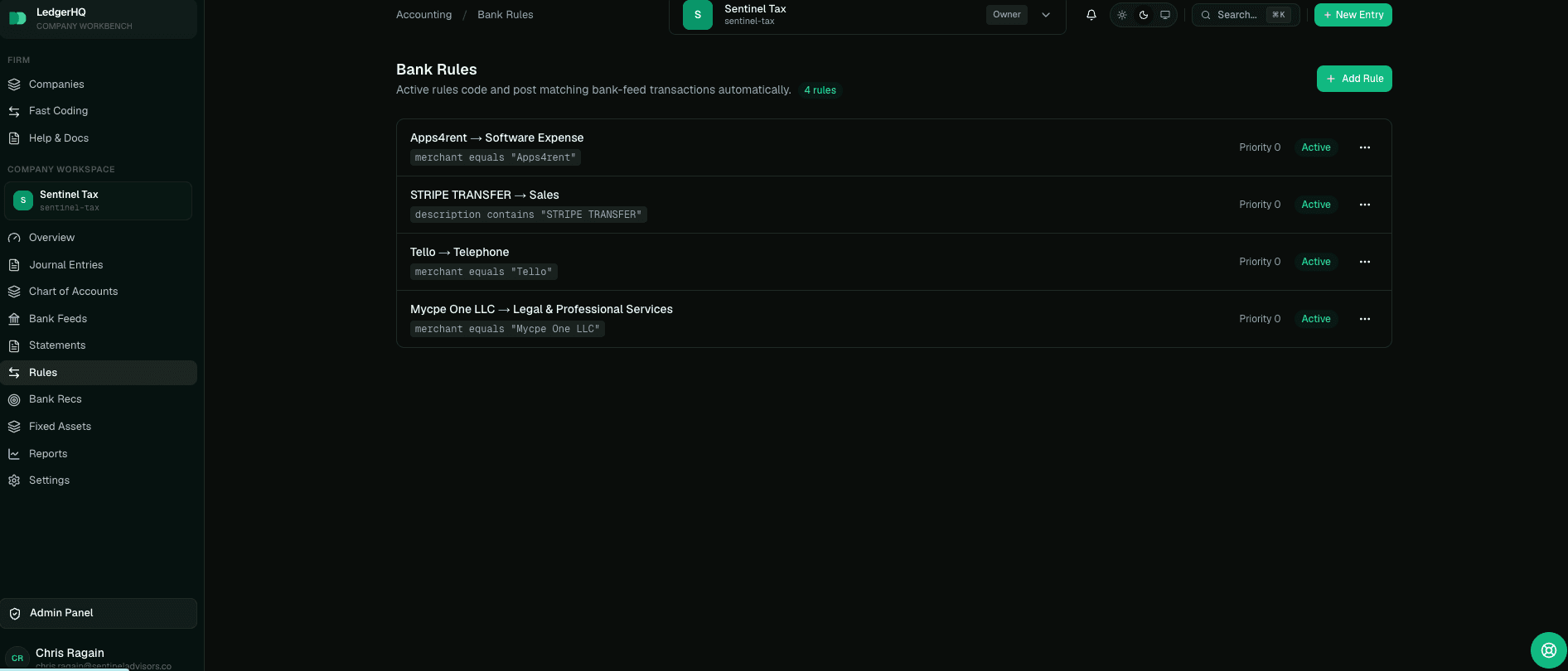Open the Admin Panel button
The image size is (1568, 671).
pyautogui.click(x=99, y=614)
